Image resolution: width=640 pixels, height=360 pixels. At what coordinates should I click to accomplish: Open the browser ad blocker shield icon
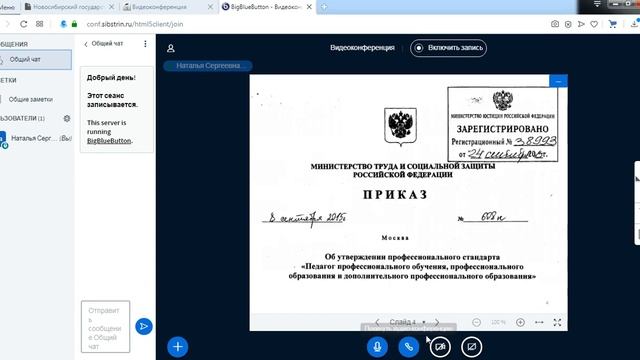[568, 24]
